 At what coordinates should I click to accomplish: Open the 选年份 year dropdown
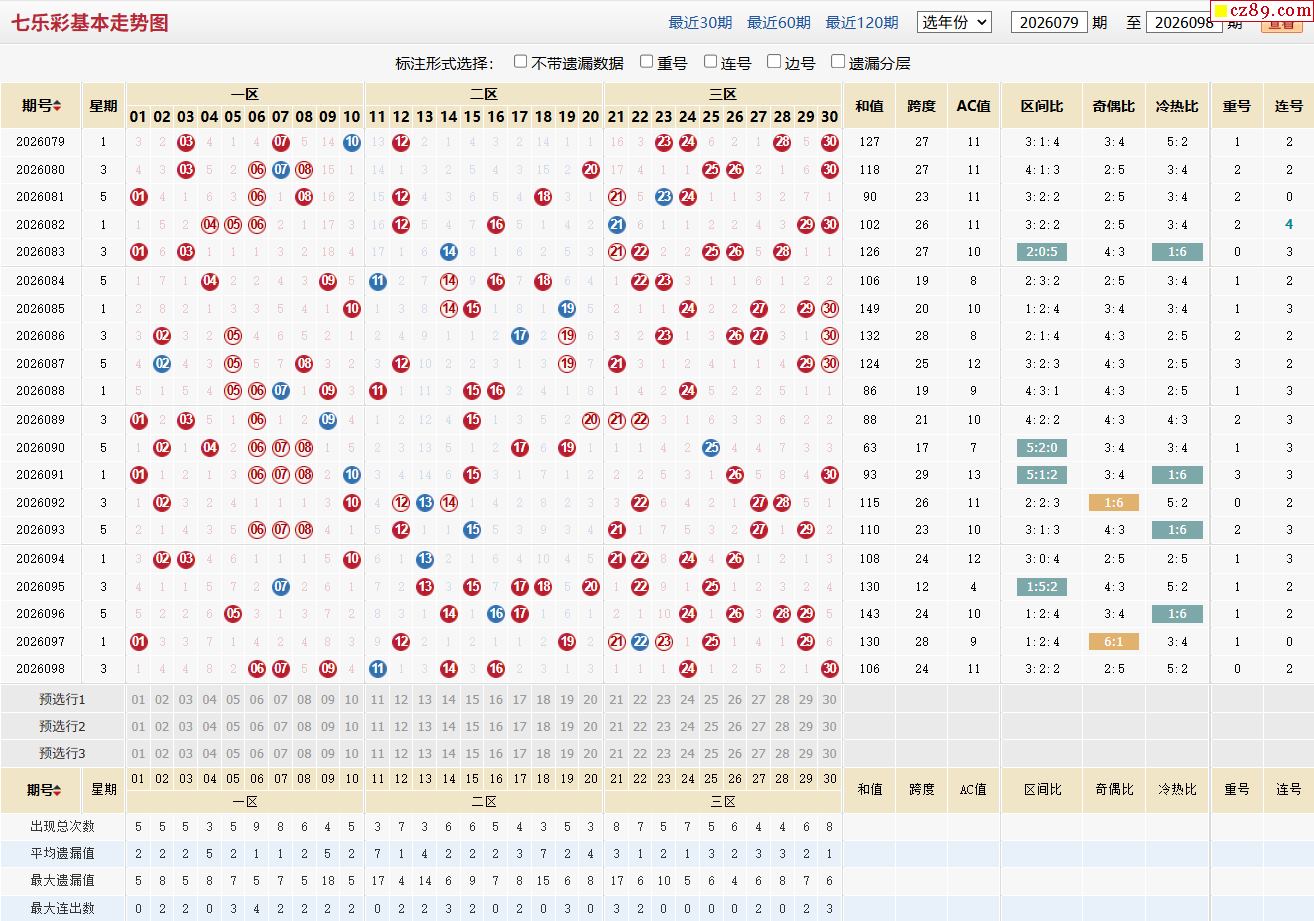[954, 22]
